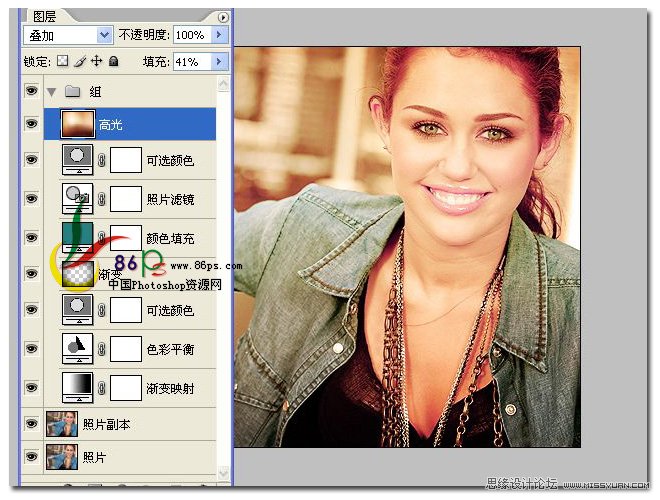
Task: Select the 照片滤镜 layer name
Action: pos(170,199)
